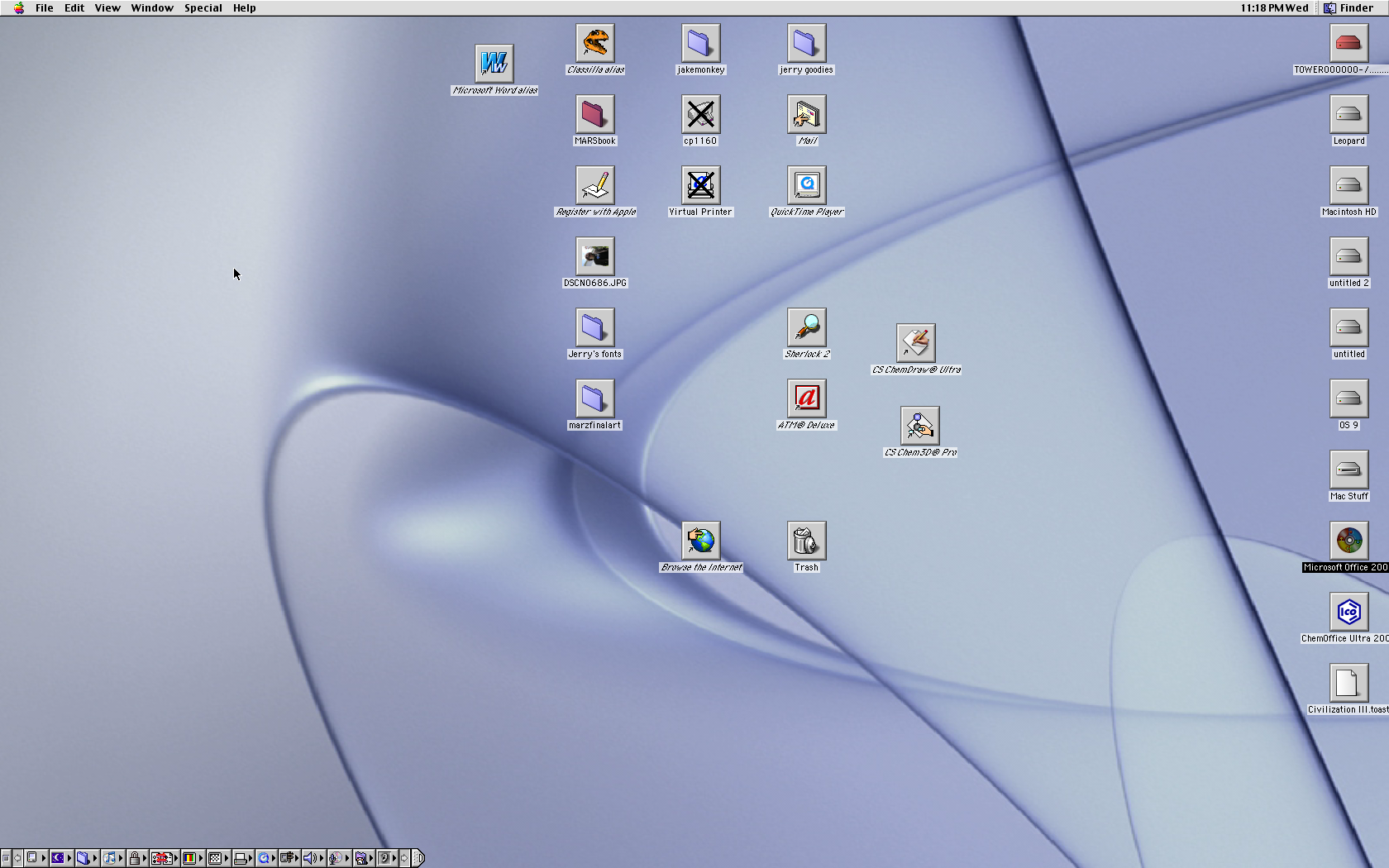
Task: Open the File menu
Action: (43, 7)
